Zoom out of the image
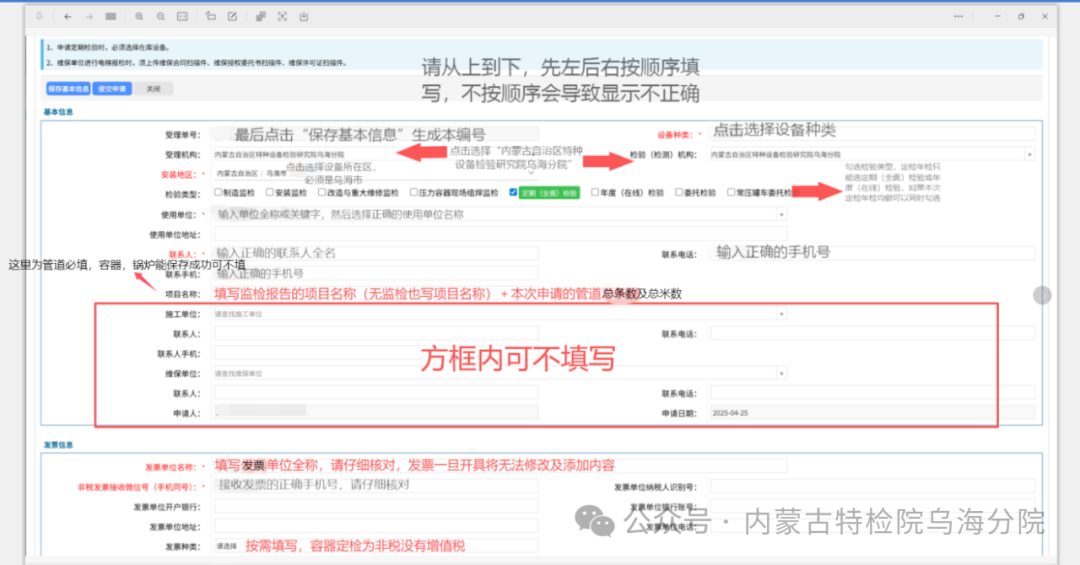The width and height of the screenshot is (1080, 565). click(x=160, y=17)
